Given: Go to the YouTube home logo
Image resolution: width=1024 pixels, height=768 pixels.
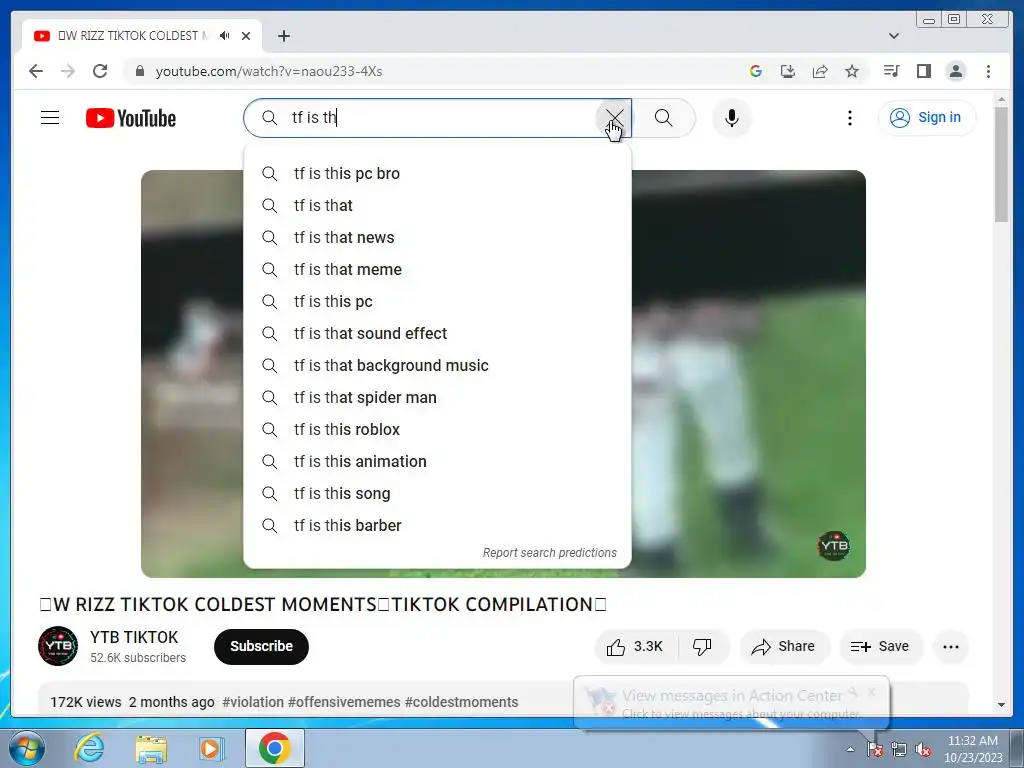Looking at the screenshot, I should coord(131,118).
